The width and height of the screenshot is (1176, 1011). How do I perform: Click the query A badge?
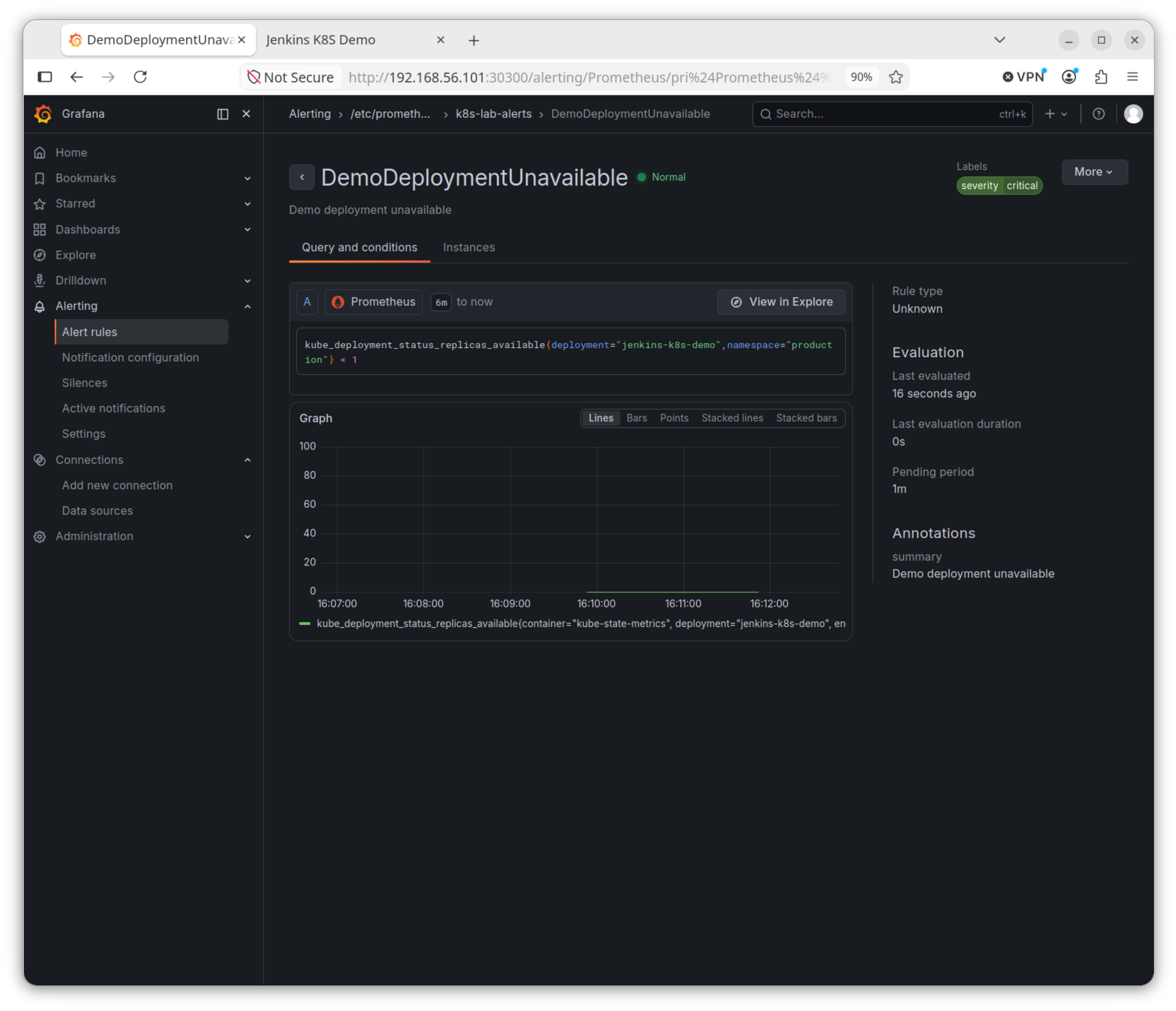coord(307,302)
